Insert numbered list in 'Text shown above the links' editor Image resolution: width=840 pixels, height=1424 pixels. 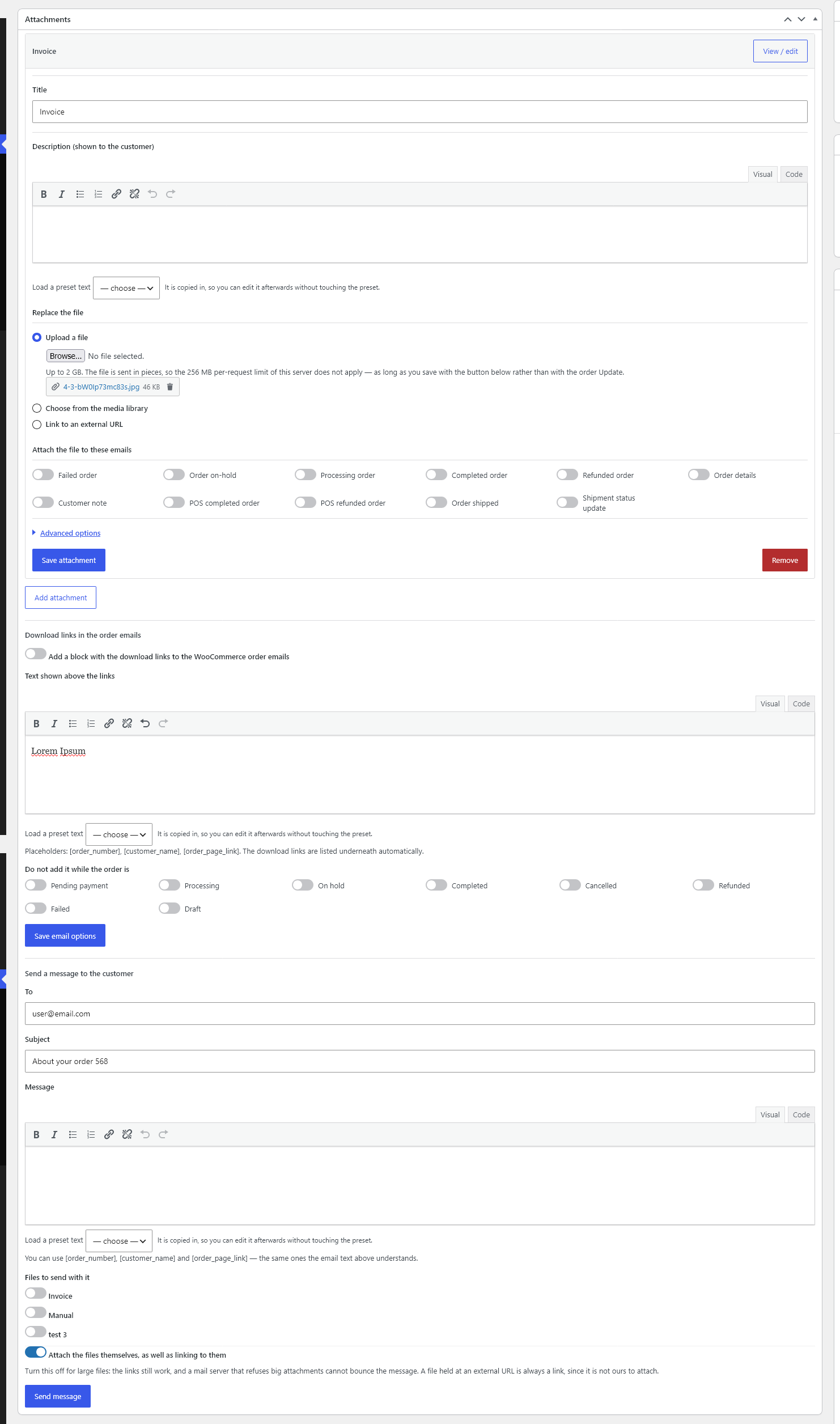tap(91, 723)
